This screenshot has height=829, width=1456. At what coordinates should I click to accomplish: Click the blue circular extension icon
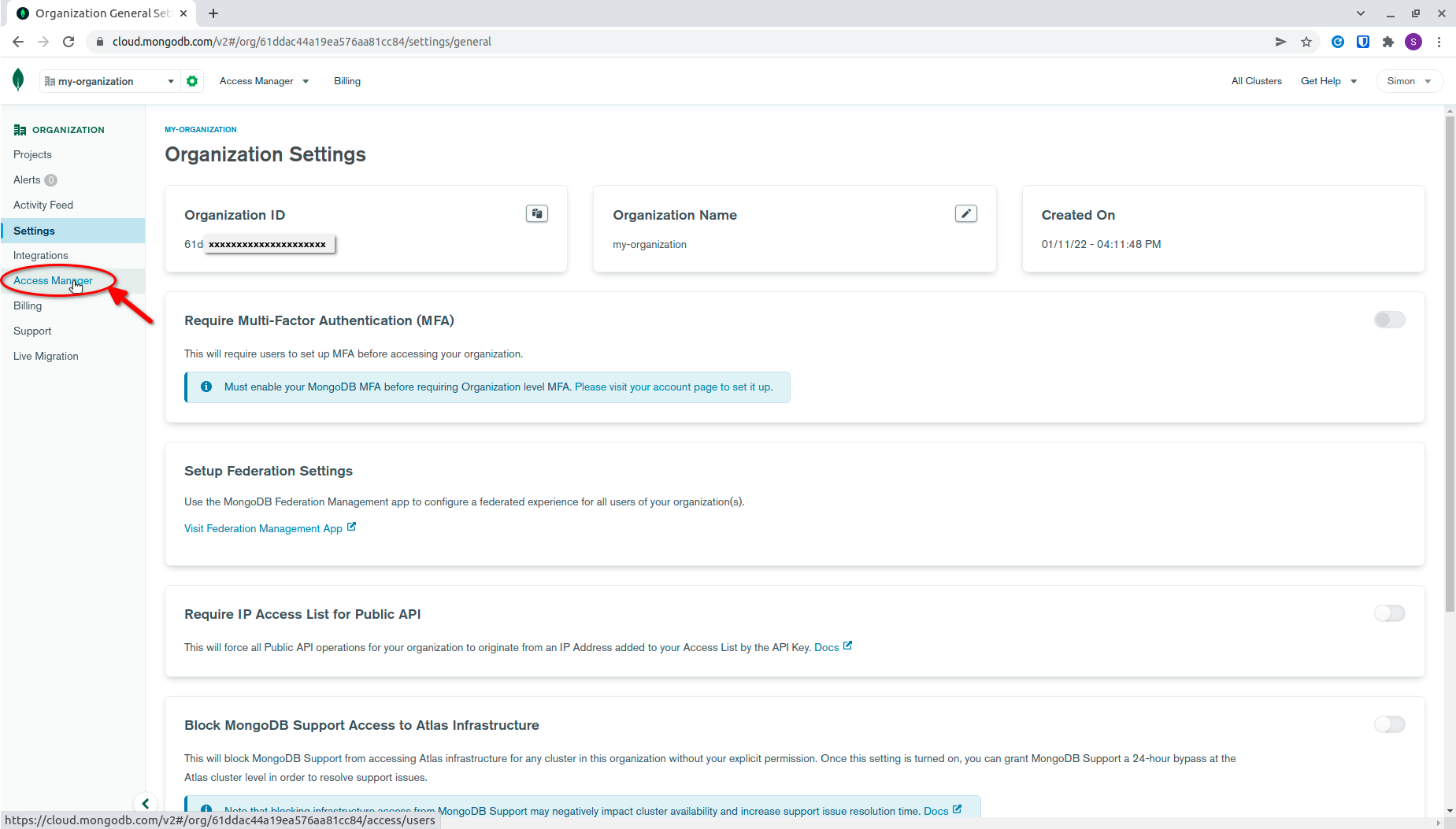(x=1338, y=42)
